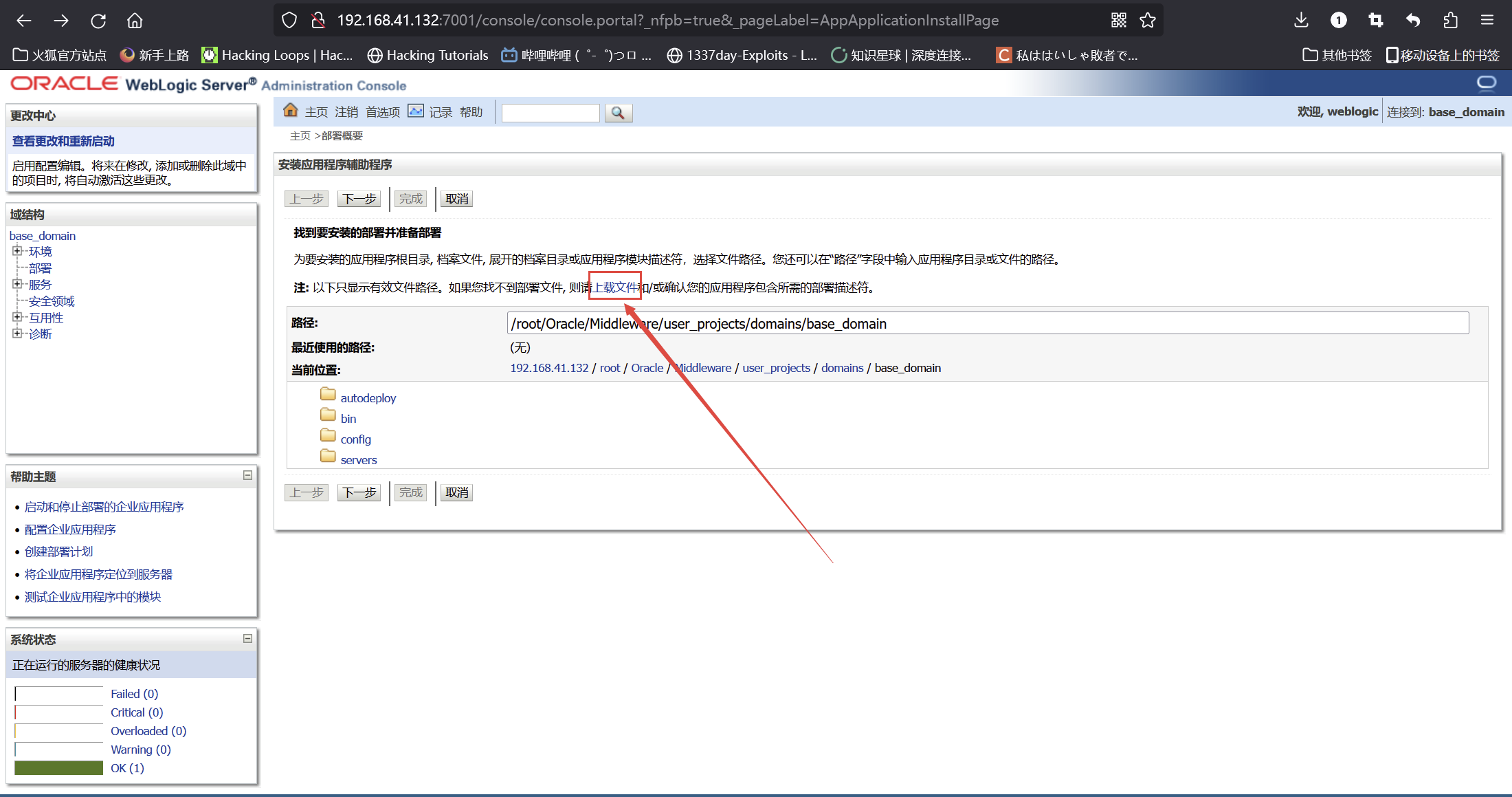This screenshot has height=797, width=1512.
Task: Click the shield tracking protection icon
Action: coord(289,21)
